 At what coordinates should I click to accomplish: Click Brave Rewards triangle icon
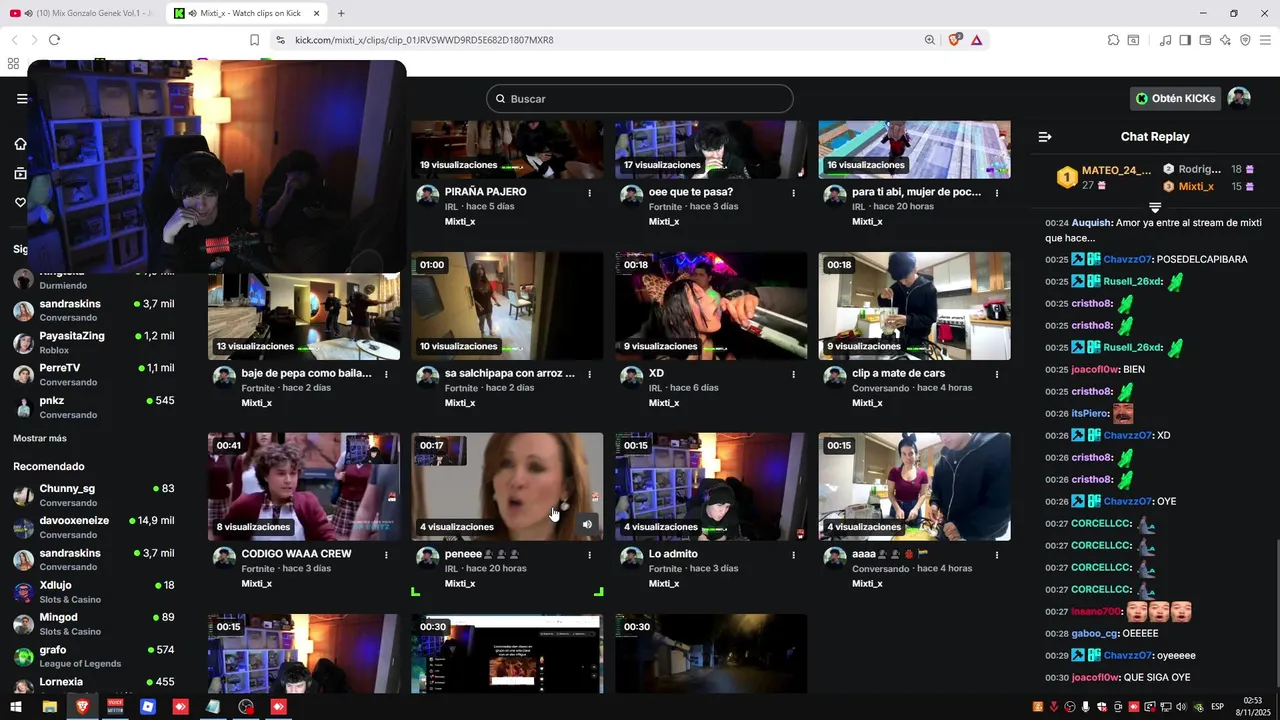(976, 40)
